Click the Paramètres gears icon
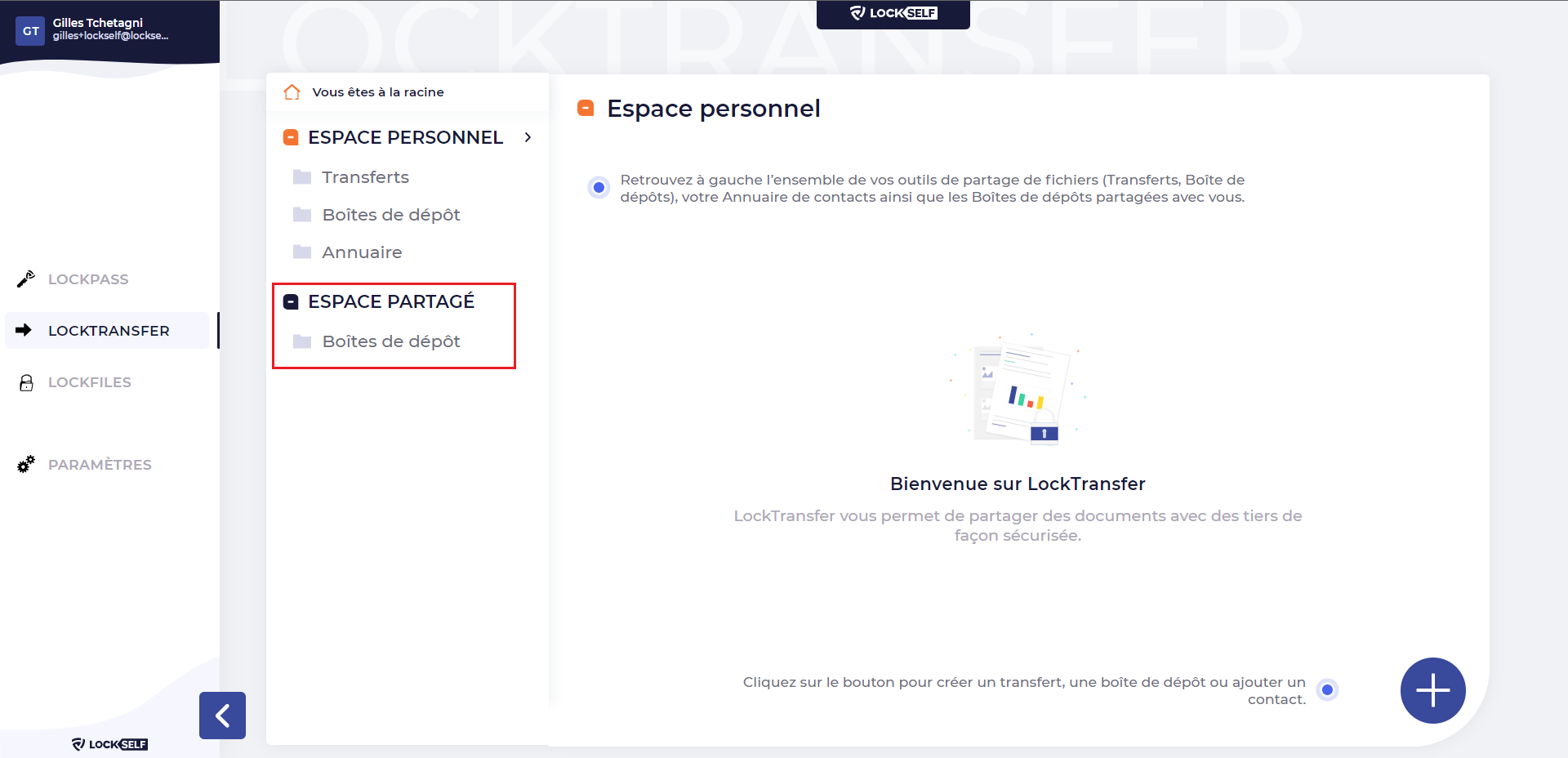Viewport: 1568px width, 758px height. pyautogui.click(x=26, y=464)
